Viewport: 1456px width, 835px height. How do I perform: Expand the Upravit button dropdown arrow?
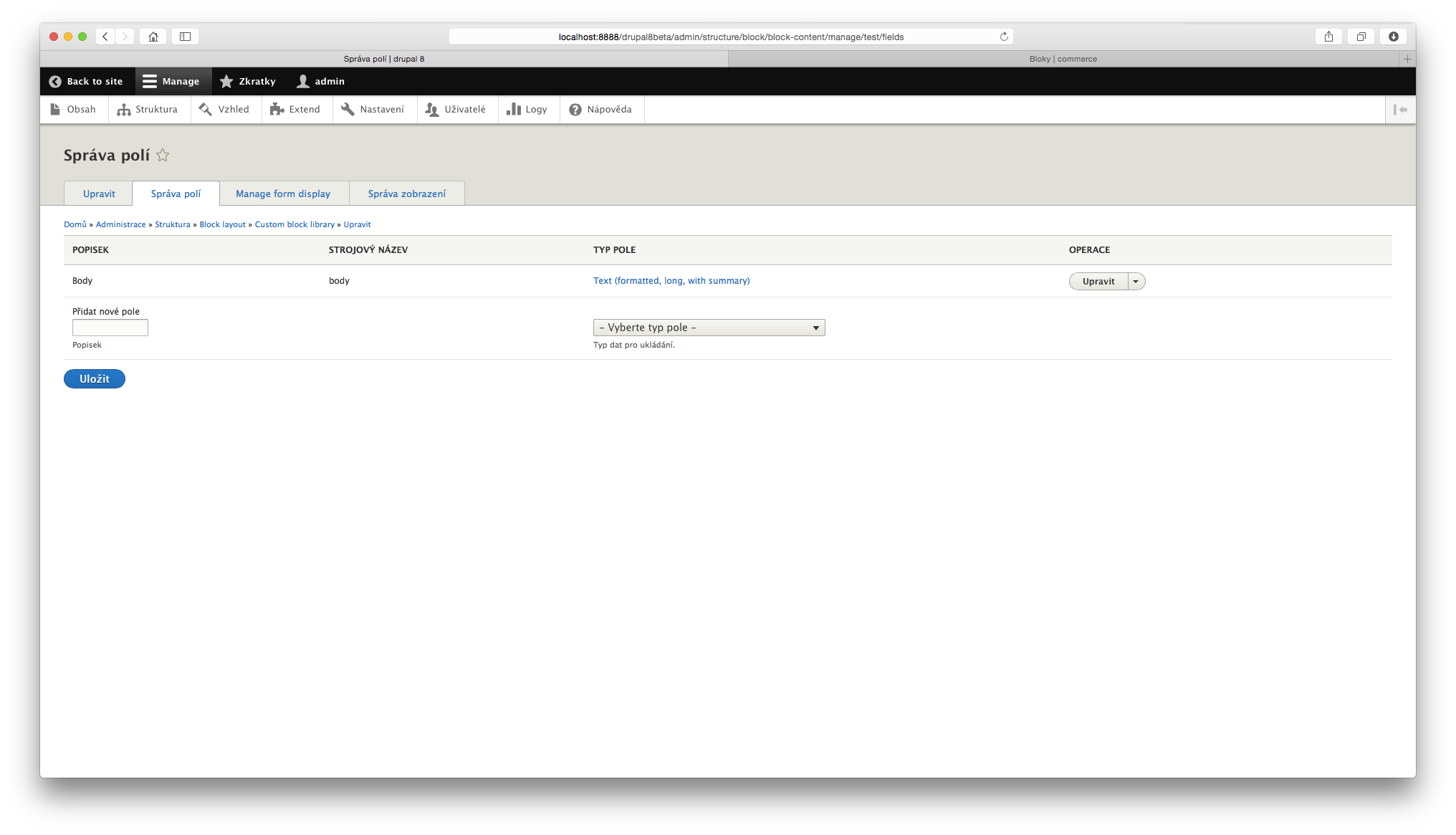click(1136, 281)
